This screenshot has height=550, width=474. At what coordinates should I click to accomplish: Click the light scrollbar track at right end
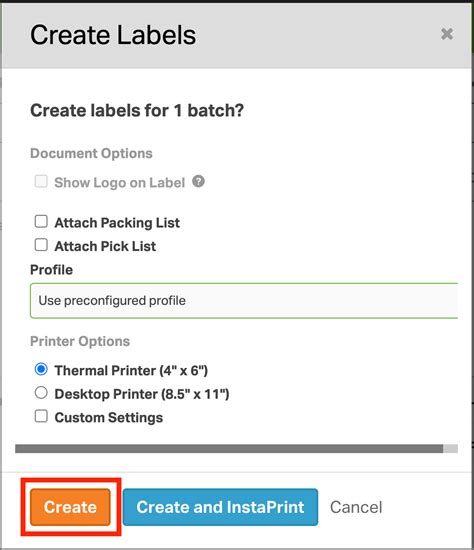(x=450, y=449)
